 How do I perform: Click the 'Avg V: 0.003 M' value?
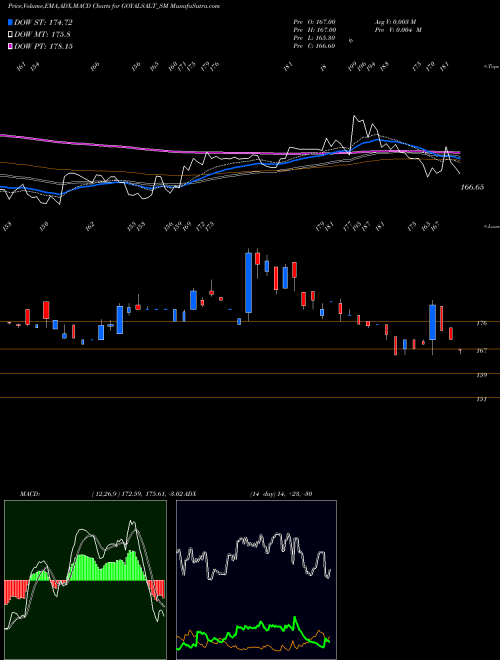[397, 22]
